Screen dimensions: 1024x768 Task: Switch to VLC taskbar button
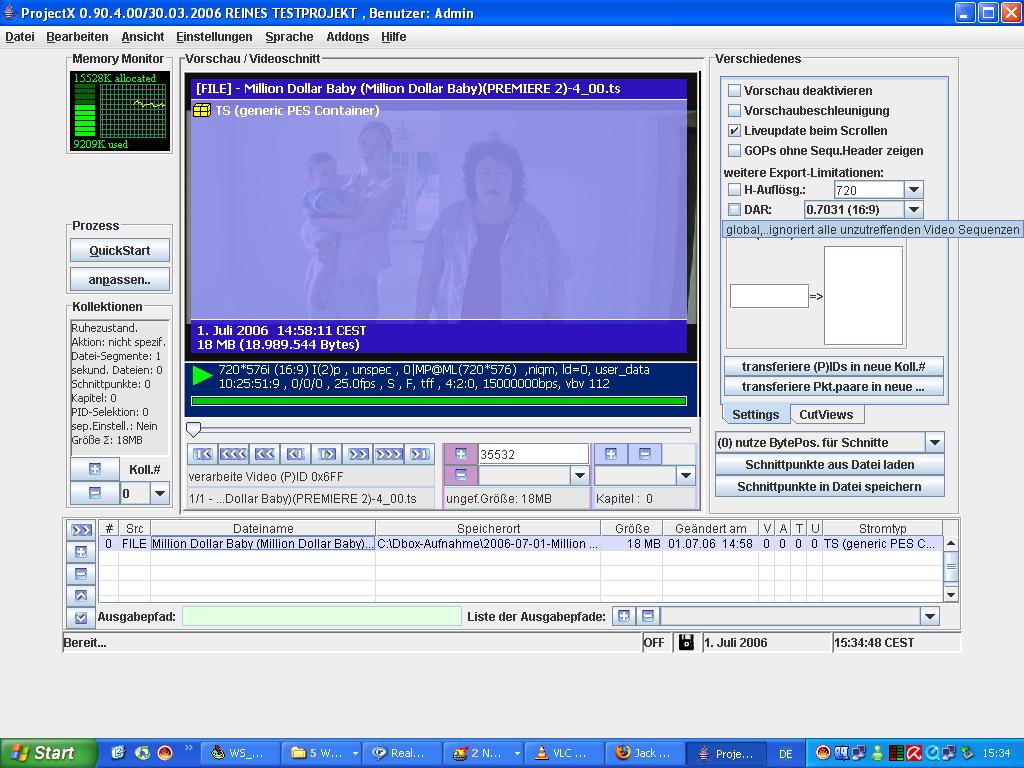(x=562, y=753)
